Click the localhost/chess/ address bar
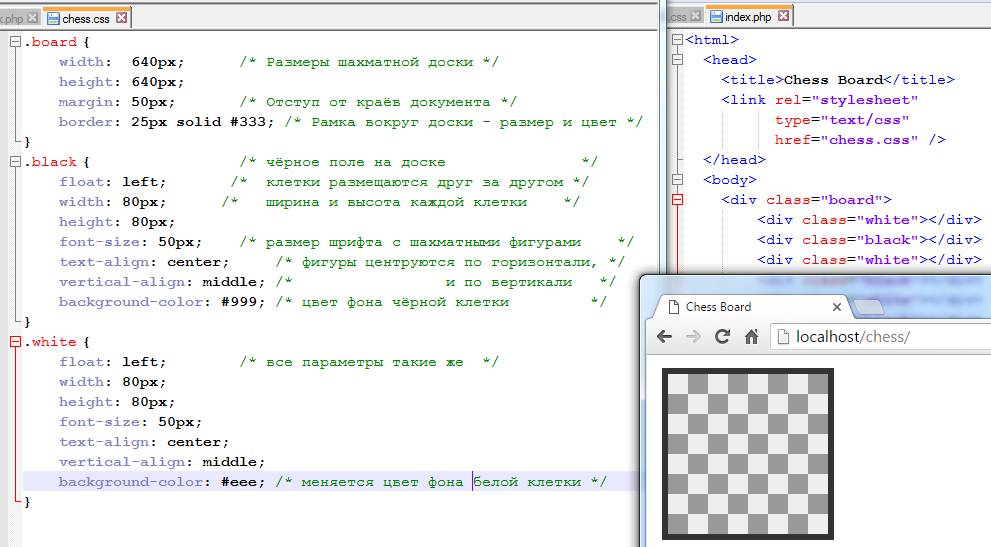The image size is (991, 547). (x=880, y=337)
